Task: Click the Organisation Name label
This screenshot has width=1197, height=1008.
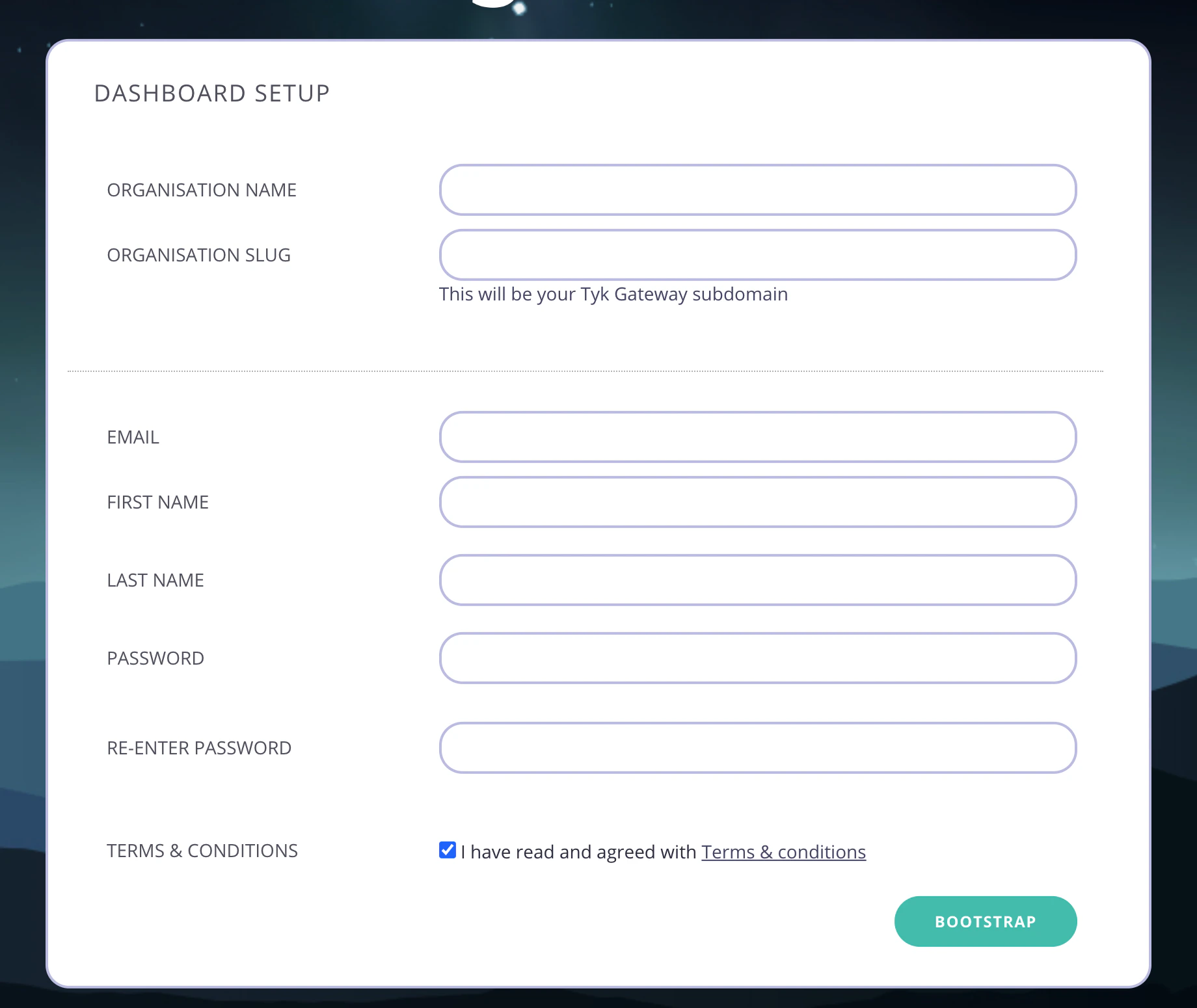Action: tap(202, 189)
